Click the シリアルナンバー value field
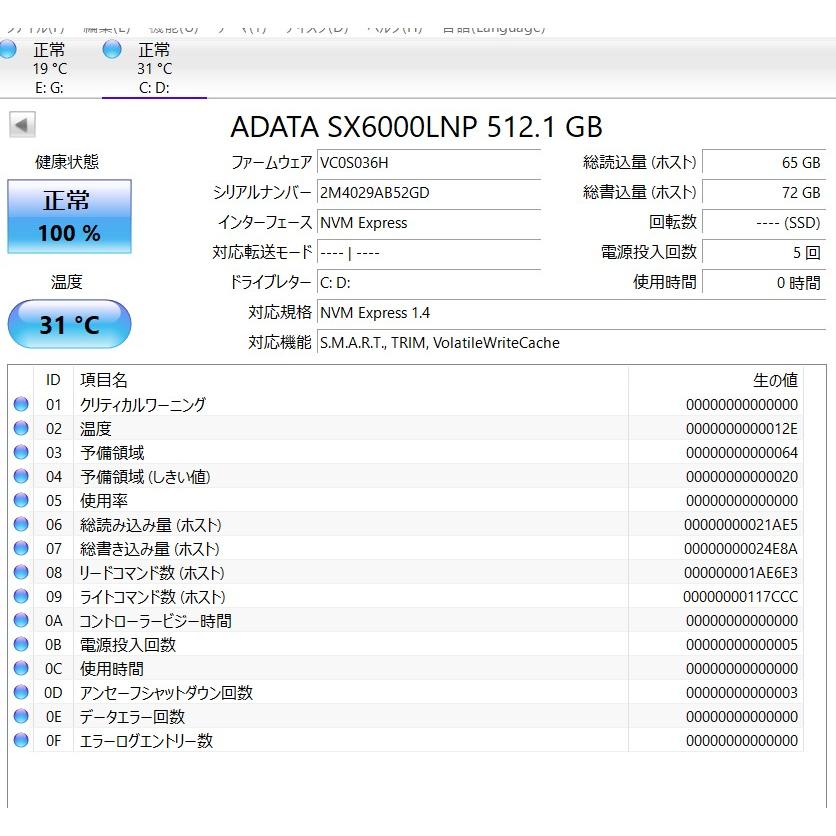836x836 pixels. click(x=430, y=192)
